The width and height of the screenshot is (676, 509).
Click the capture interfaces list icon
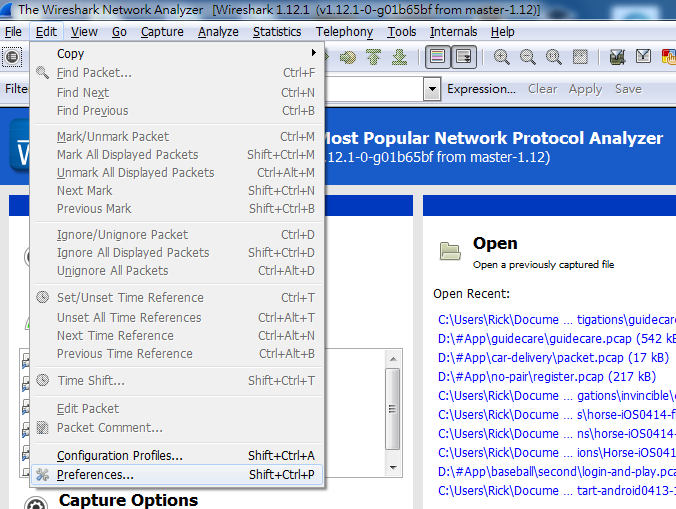(12, 56)
